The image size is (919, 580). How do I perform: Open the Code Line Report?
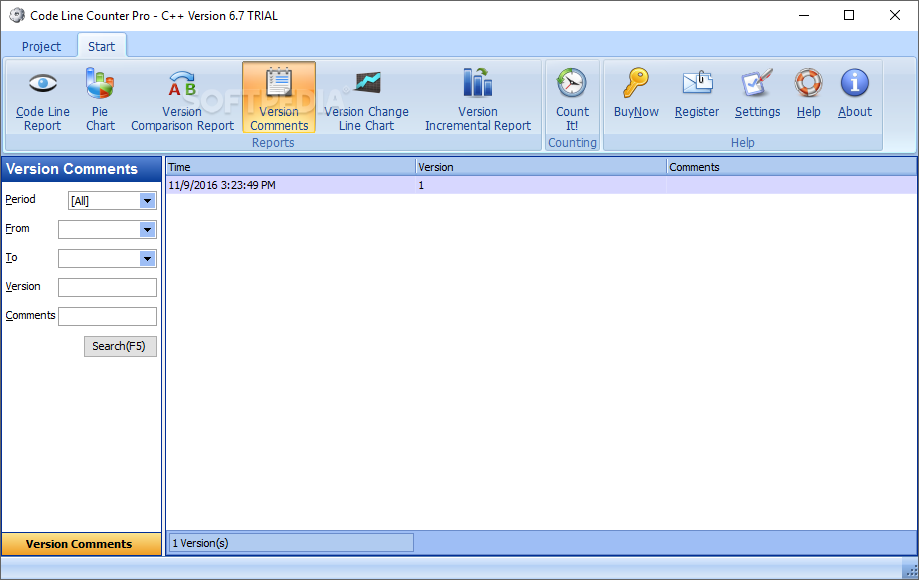point(42,98)
